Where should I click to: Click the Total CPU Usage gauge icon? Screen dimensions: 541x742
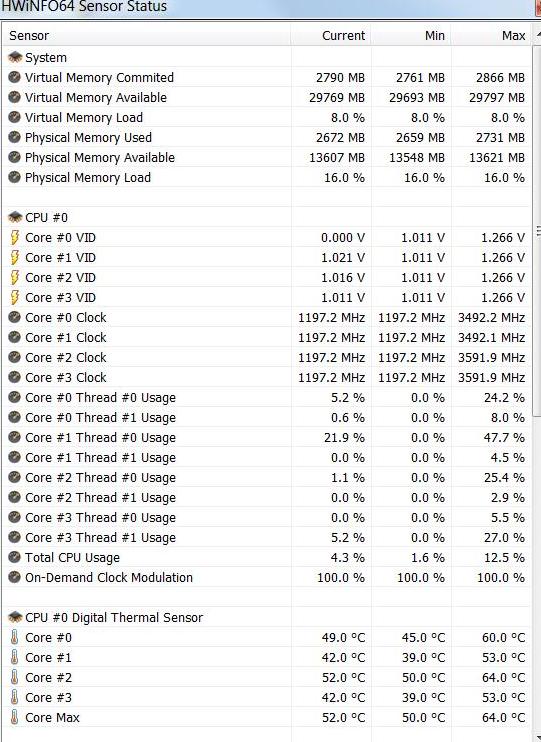tap(15, 557)
